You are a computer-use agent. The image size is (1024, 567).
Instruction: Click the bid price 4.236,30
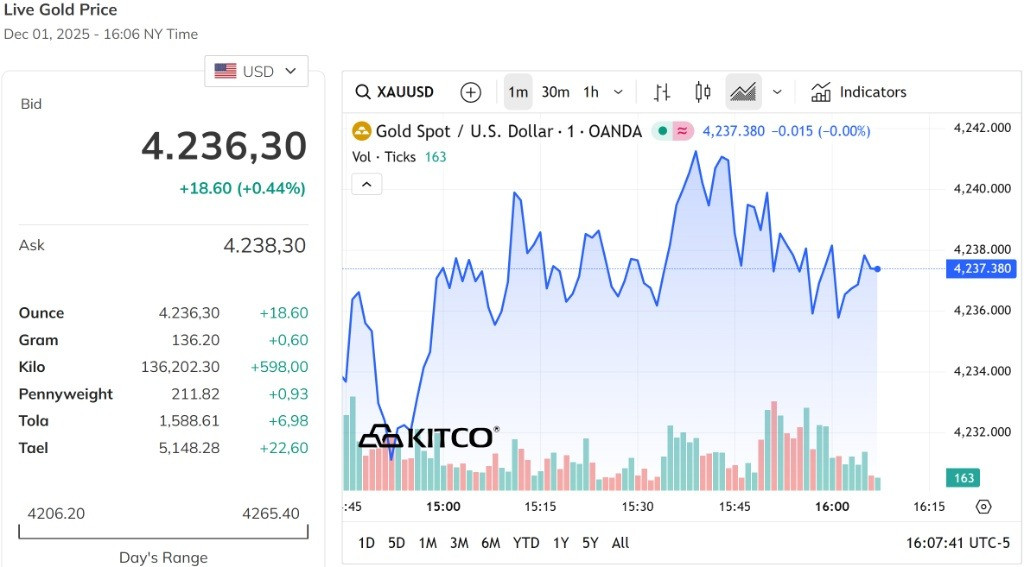tap(224, 145)
